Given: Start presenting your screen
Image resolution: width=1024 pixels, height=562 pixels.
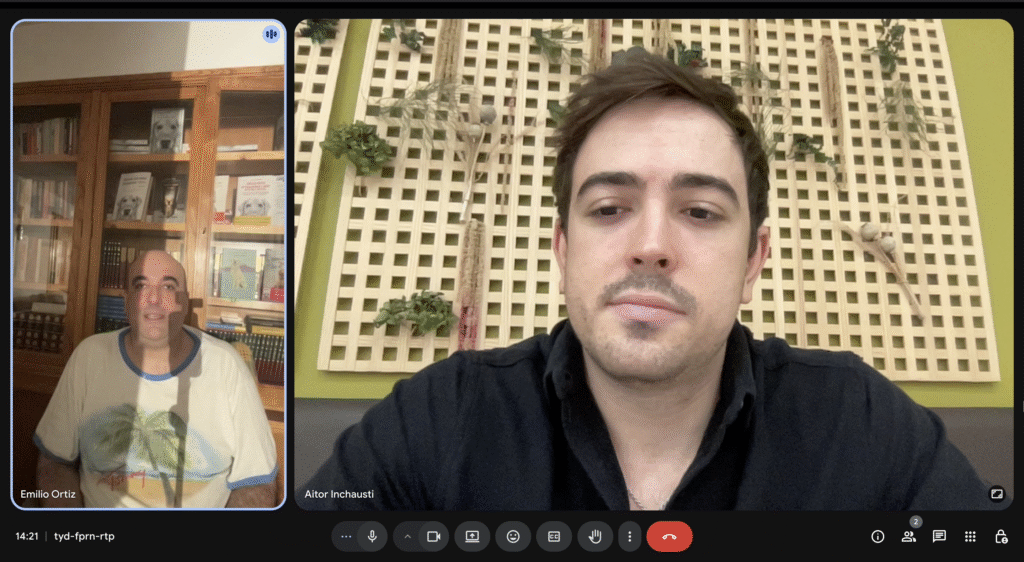Looking at the screenshot, I should tap(472, 536).
